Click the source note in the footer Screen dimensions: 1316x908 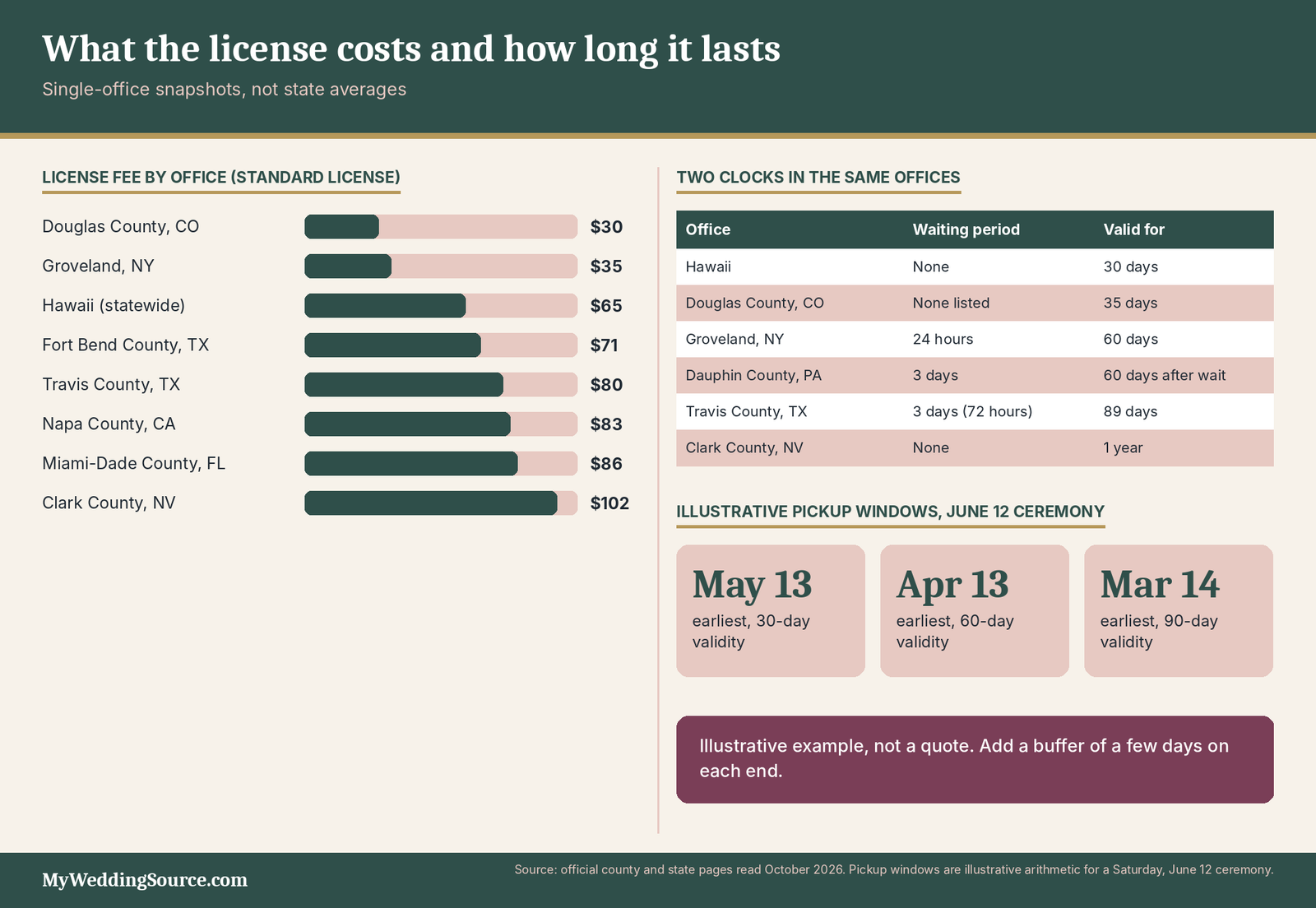point(894,869)
